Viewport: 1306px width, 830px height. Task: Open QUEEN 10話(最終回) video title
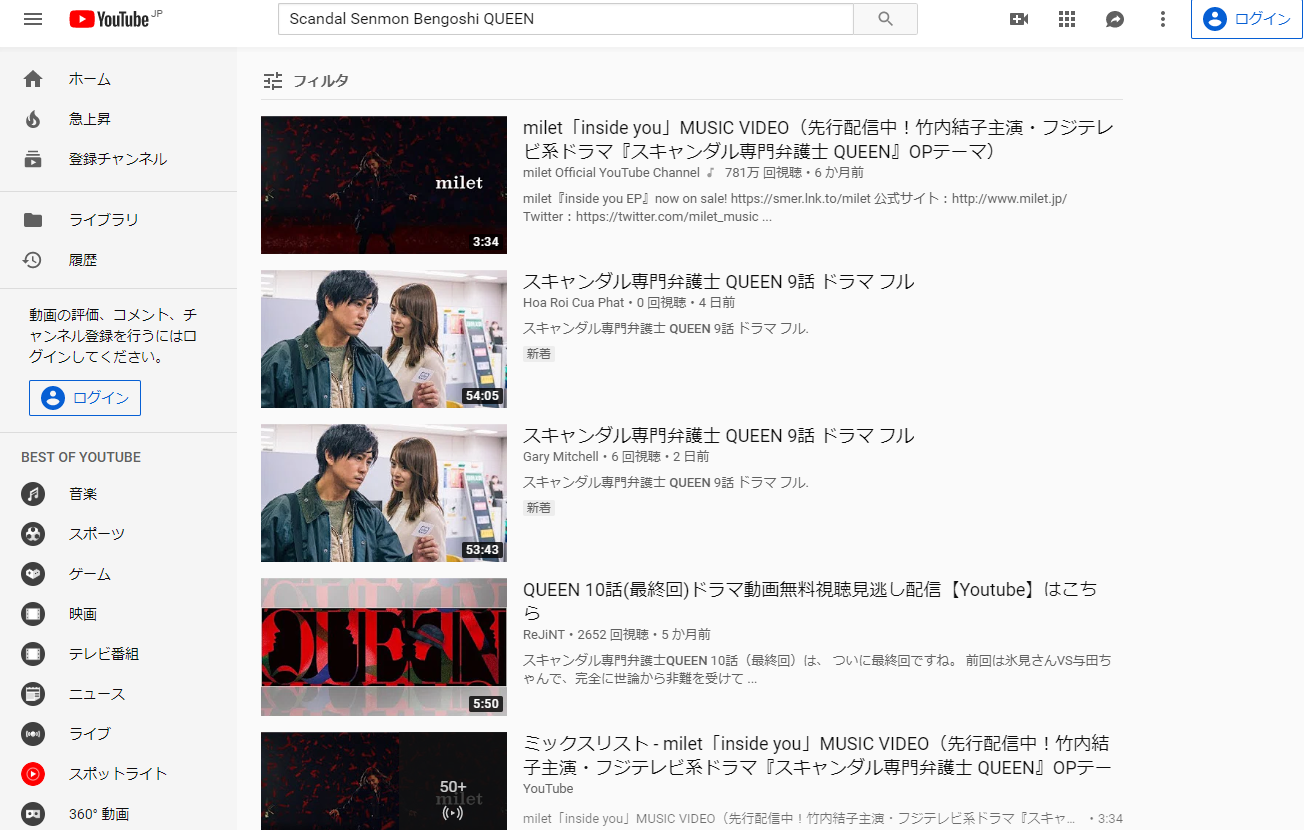click(x=810, y=601)
